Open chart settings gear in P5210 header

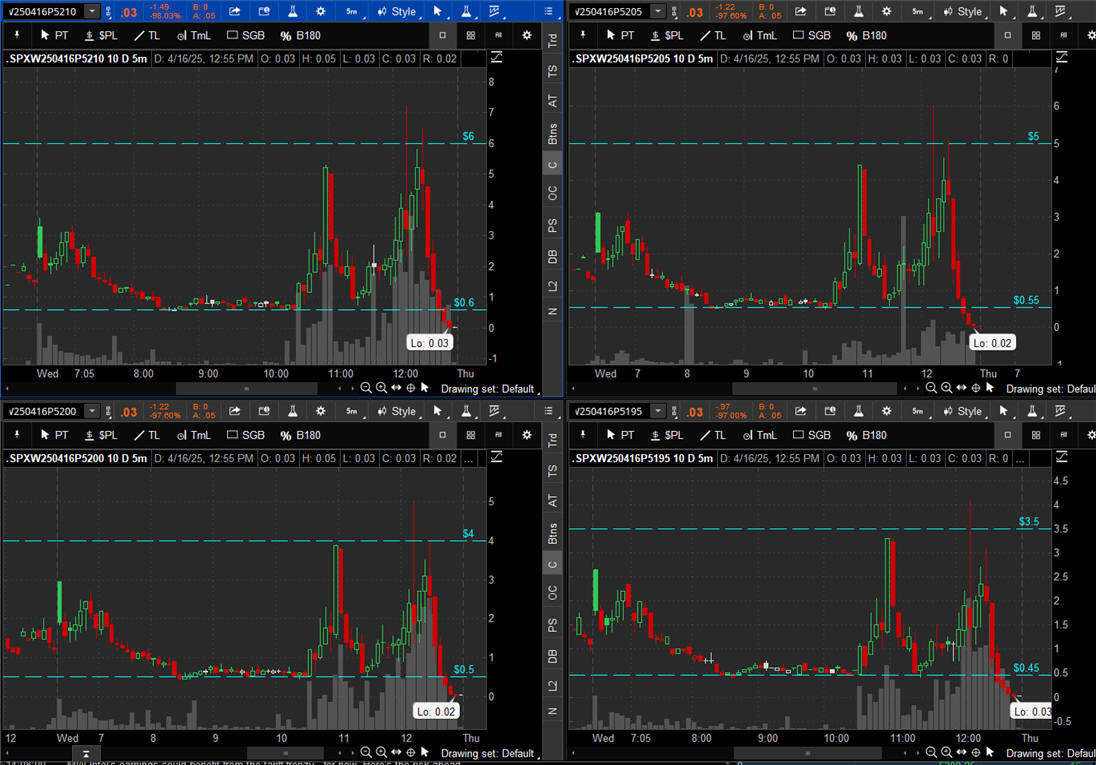click(320, 12)
